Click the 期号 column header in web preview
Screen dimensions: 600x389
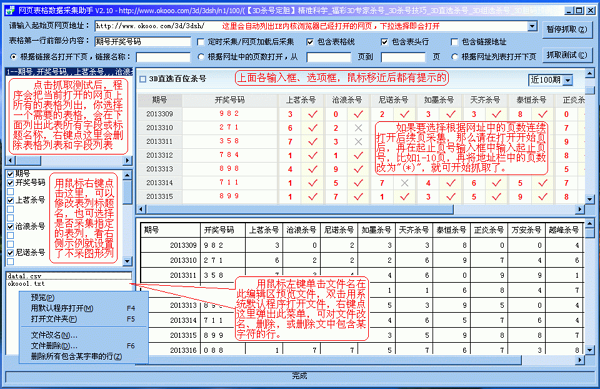[x=160, y=100]
